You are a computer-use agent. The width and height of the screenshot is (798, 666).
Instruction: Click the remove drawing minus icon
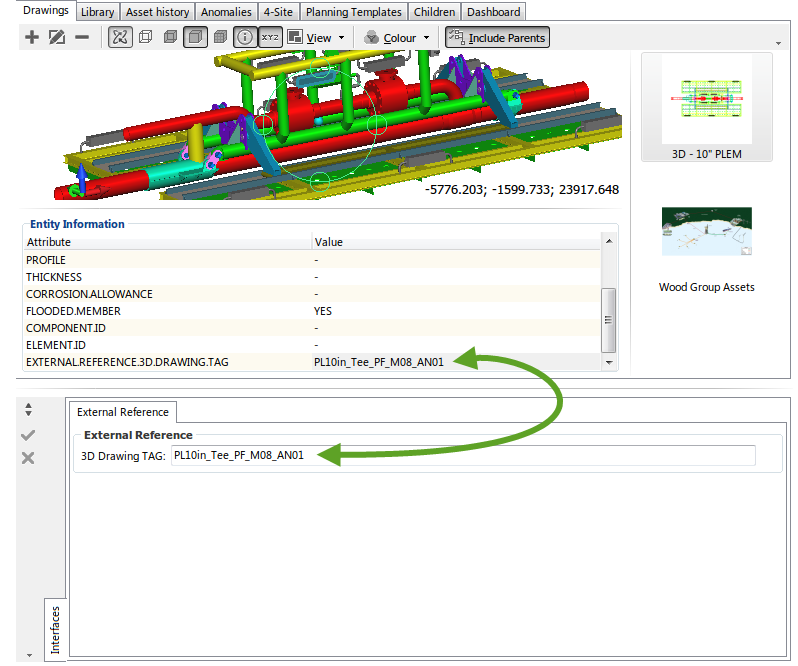click(82, 37)
